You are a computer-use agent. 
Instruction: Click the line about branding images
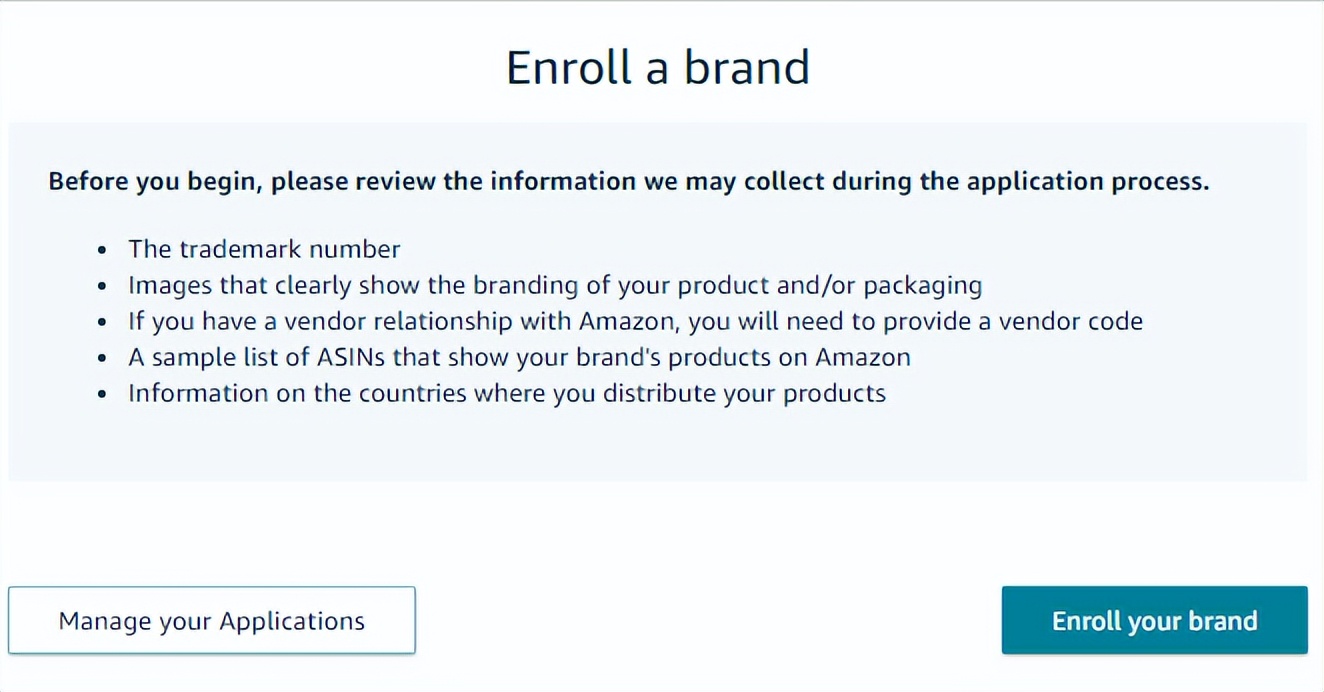[x=554, y=285]
